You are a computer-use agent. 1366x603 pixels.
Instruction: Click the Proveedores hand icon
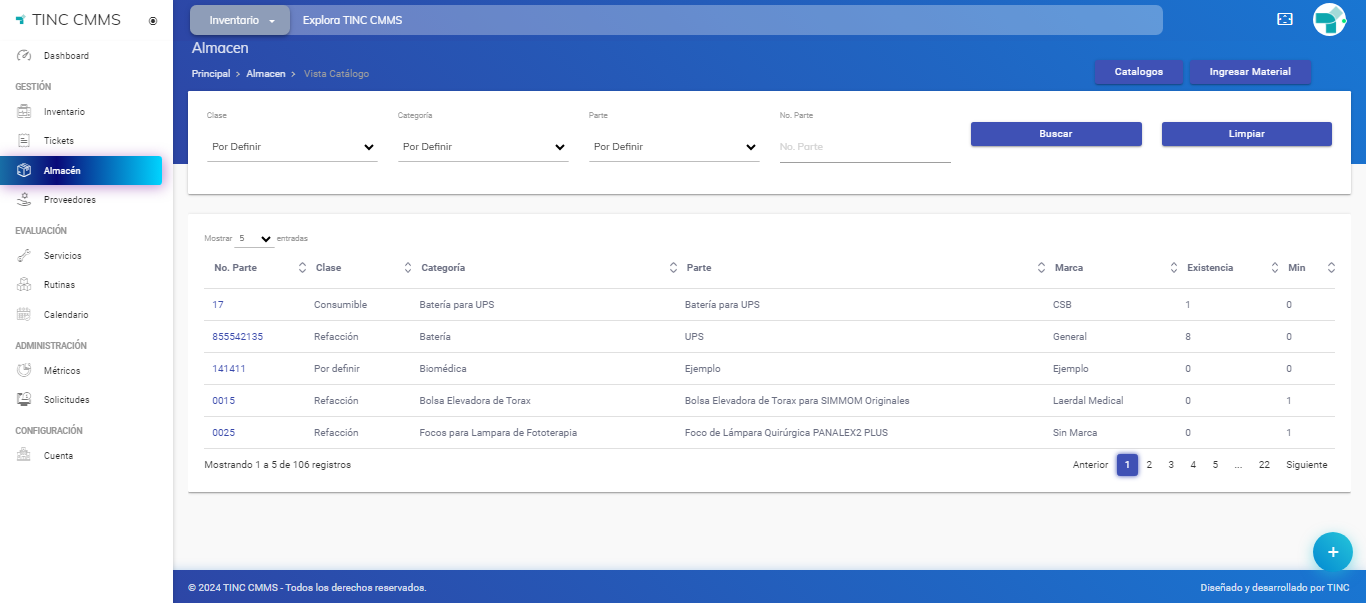point(25,200)
